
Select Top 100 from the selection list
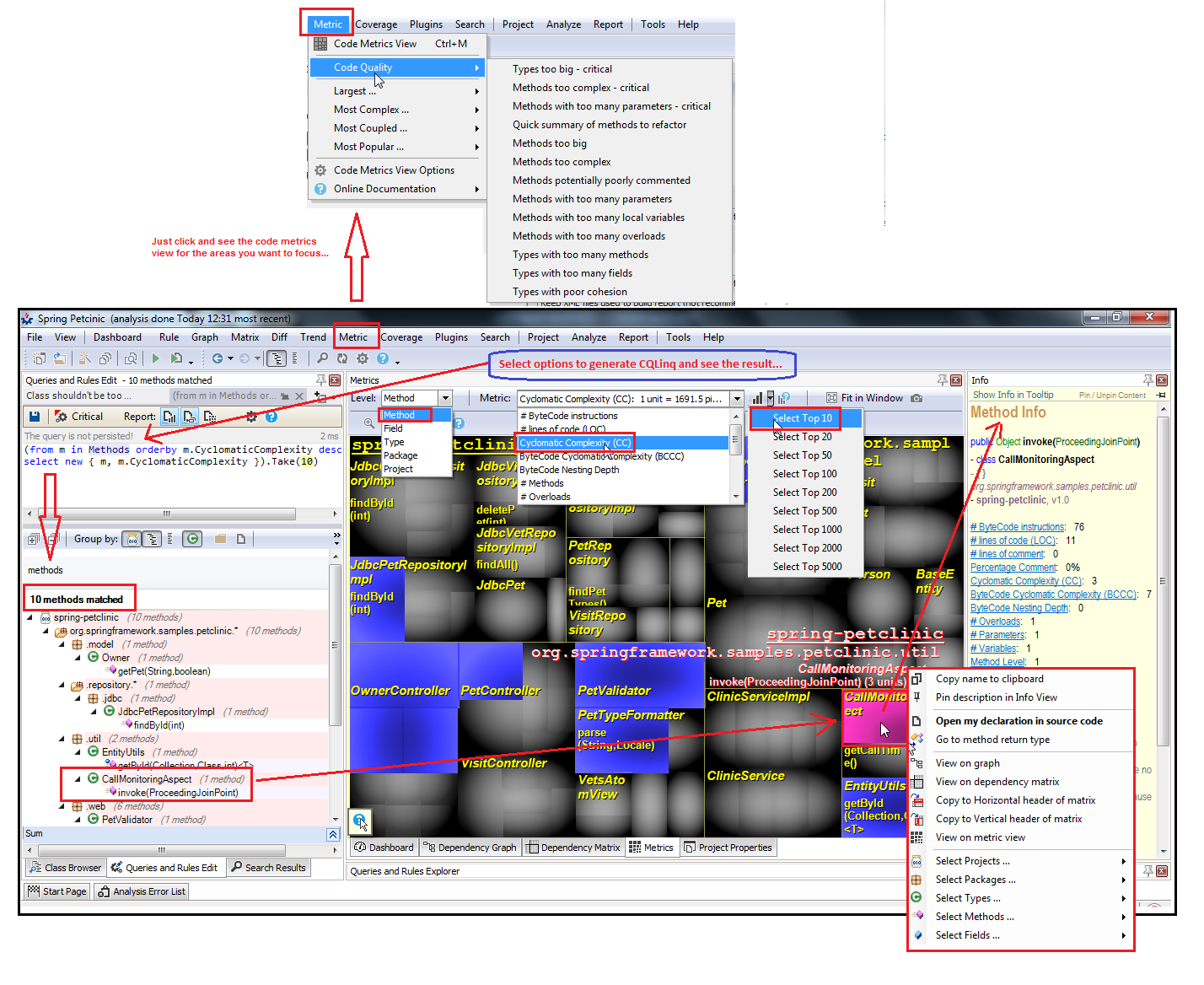coord(804,473)
